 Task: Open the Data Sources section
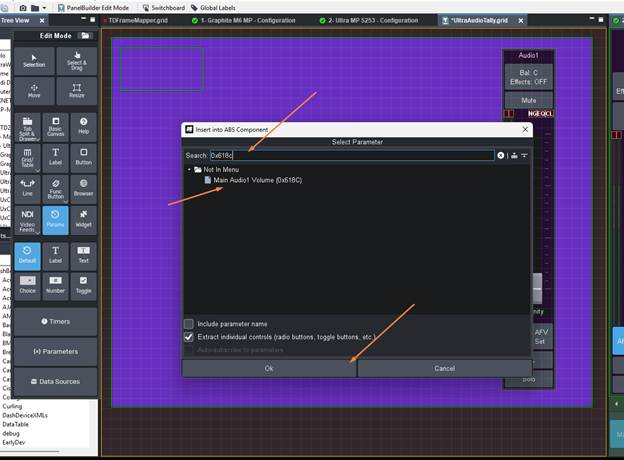tap(56, 382)
